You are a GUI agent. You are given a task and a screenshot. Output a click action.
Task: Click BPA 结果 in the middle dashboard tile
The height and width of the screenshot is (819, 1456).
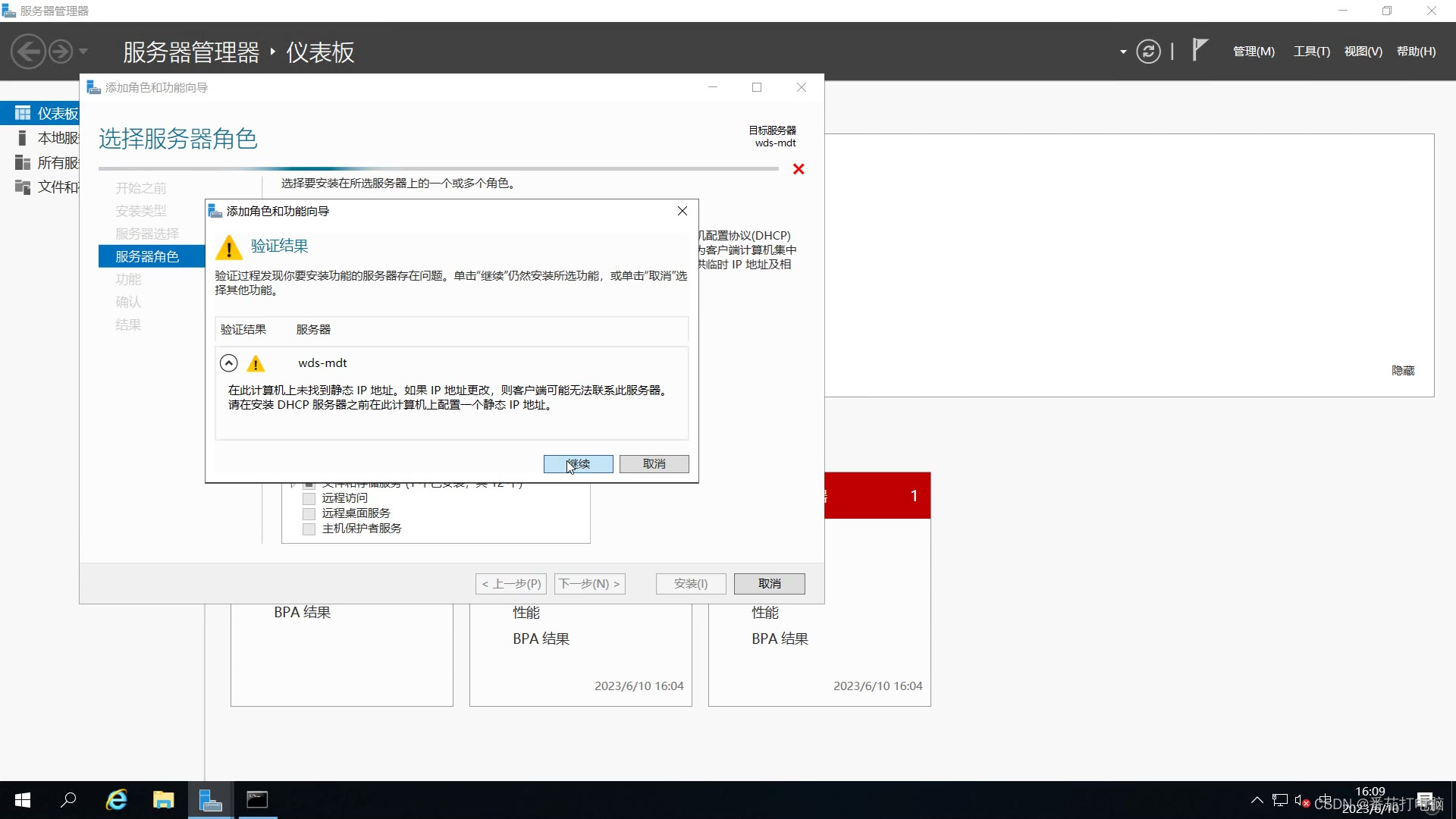(x=541, y=639)
